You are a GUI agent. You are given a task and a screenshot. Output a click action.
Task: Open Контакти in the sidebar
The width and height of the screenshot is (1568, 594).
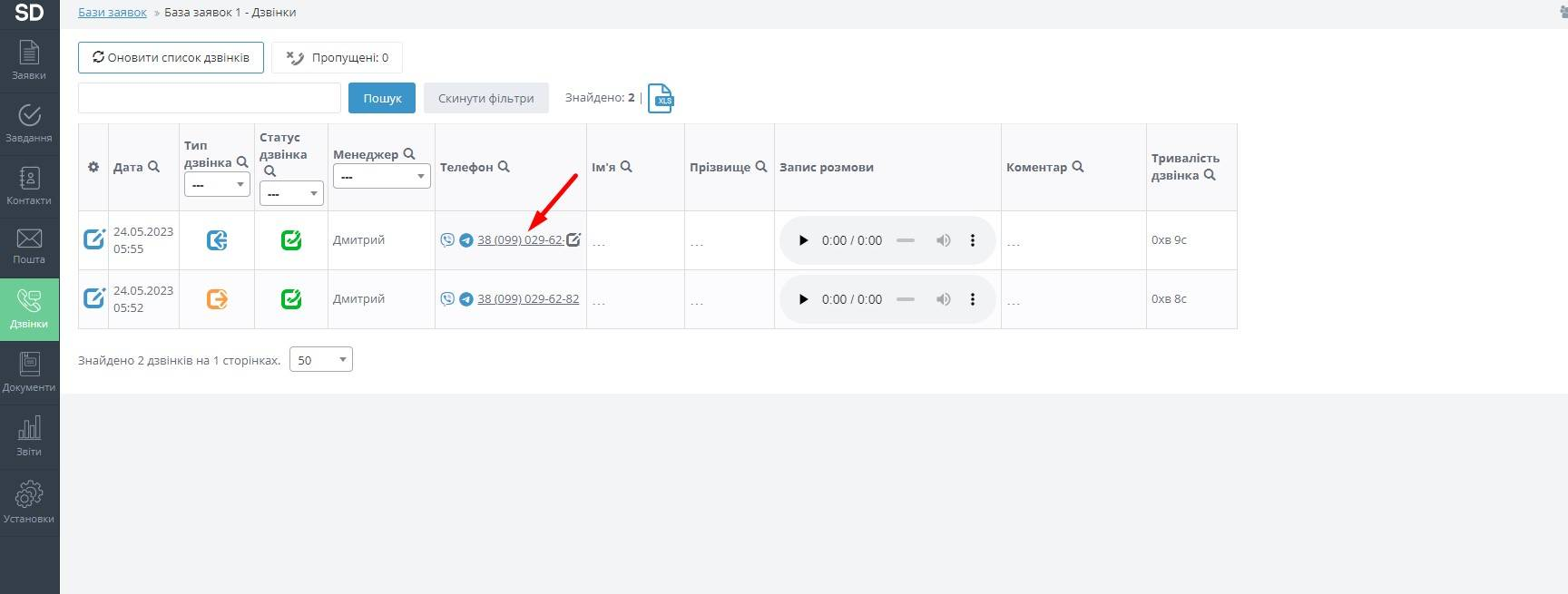[x=29, y=185]
